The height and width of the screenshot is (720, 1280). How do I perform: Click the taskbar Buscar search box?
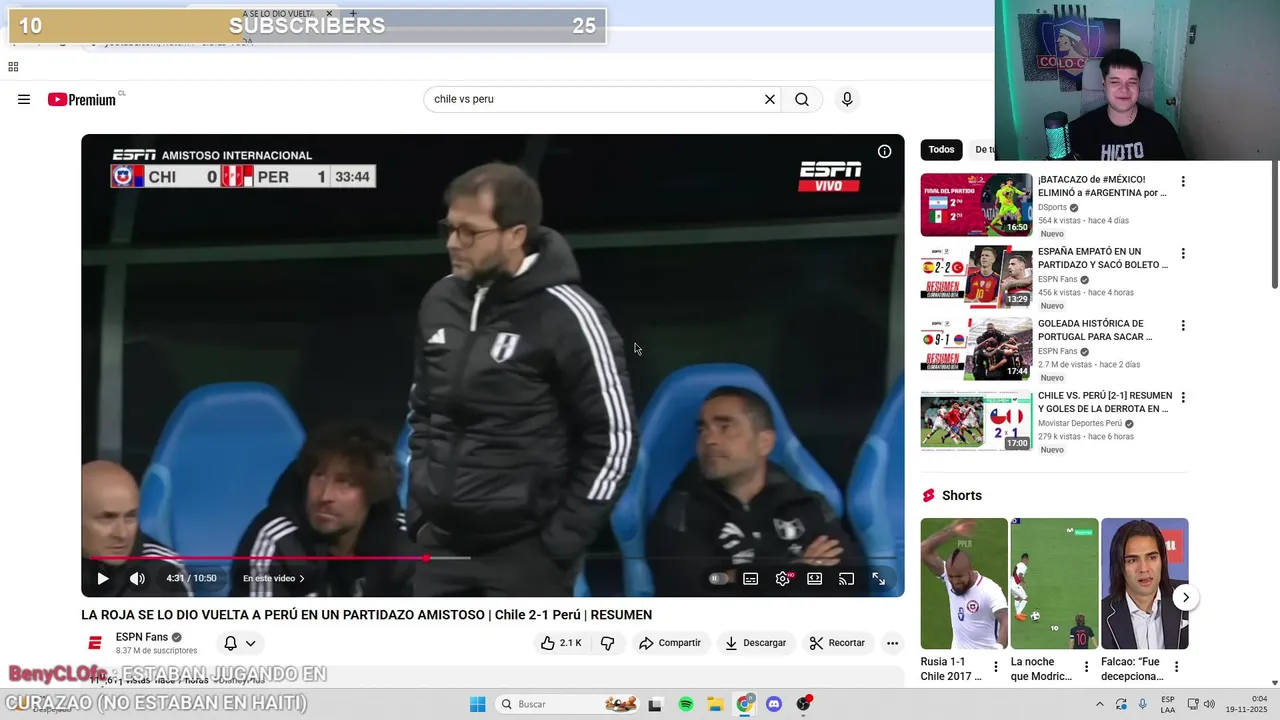pos(567,704)
